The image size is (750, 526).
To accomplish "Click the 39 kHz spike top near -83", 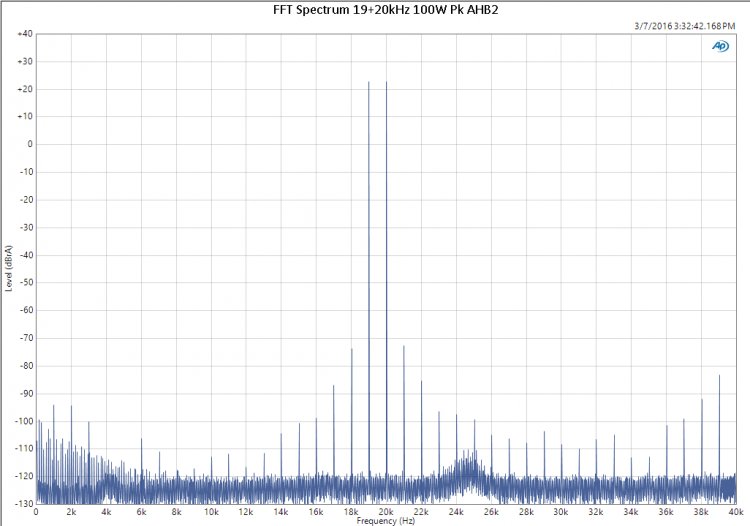I will tap(719, 376).
